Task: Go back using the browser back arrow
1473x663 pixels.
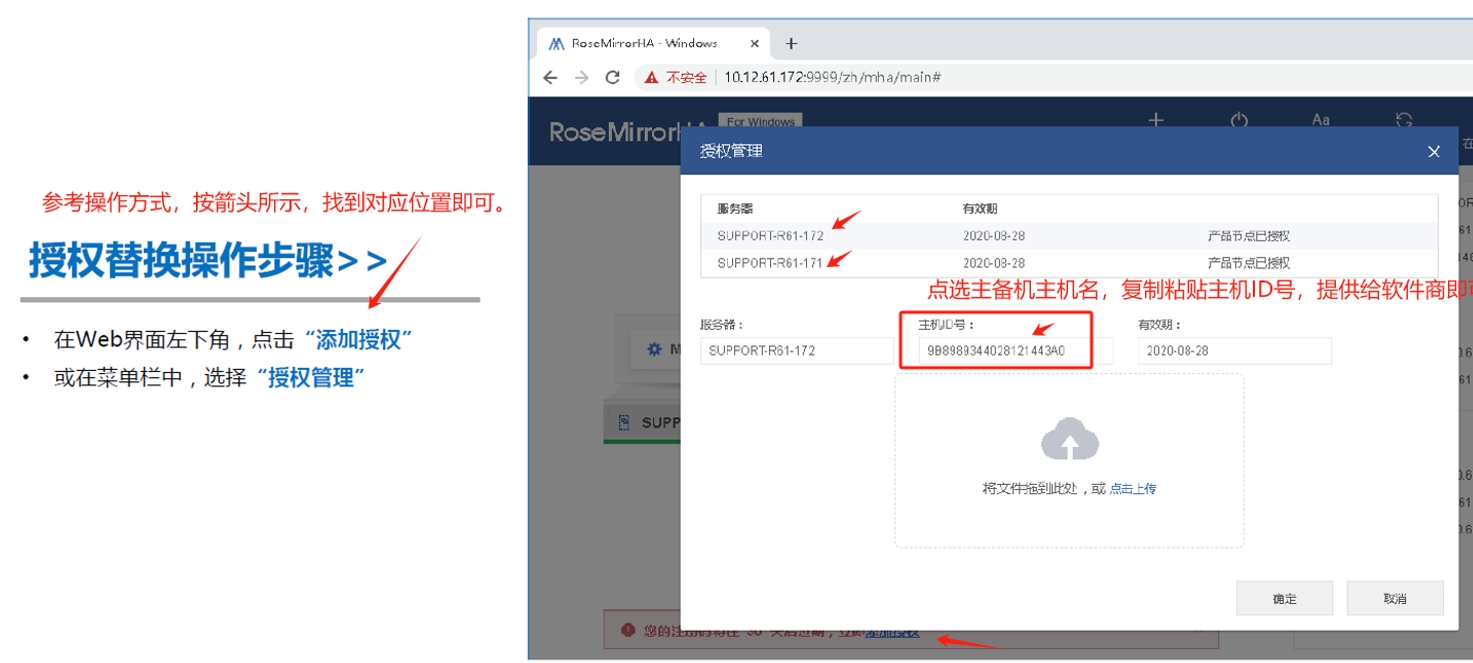Action: click(x=550, y=77)
